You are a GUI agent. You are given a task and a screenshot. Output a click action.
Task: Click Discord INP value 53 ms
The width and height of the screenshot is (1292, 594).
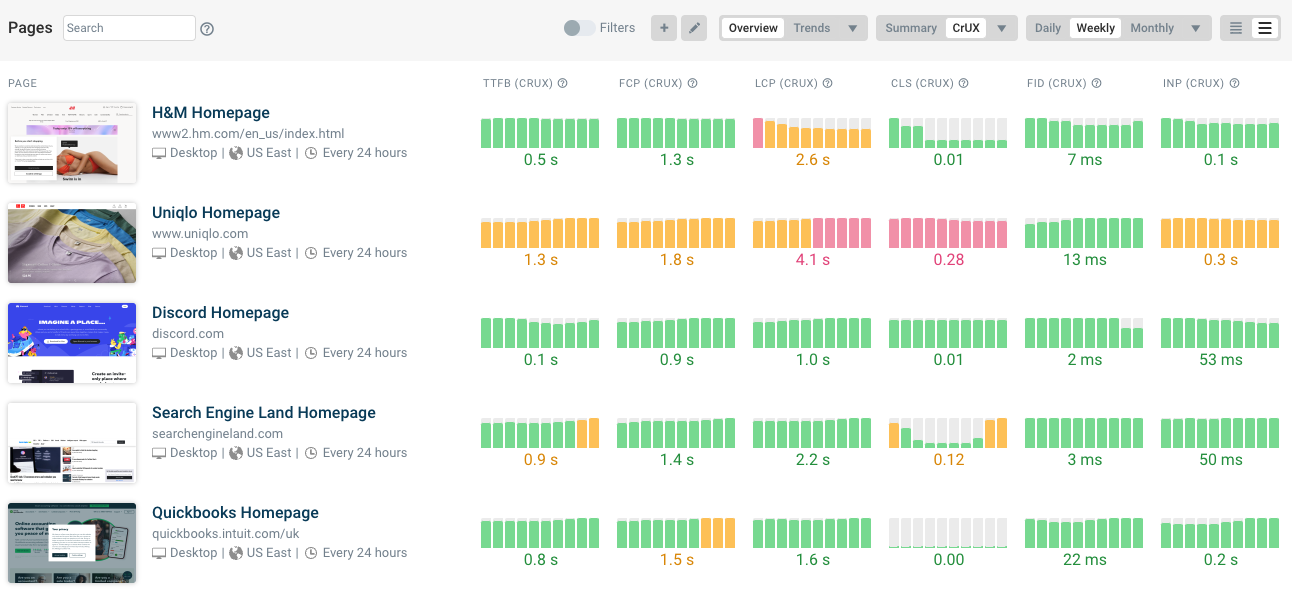1220,360
